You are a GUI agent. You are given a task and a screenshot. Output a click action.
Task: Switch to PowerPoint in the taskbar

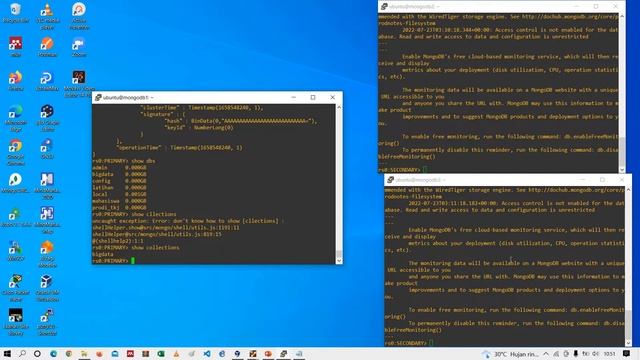point(268,353)
